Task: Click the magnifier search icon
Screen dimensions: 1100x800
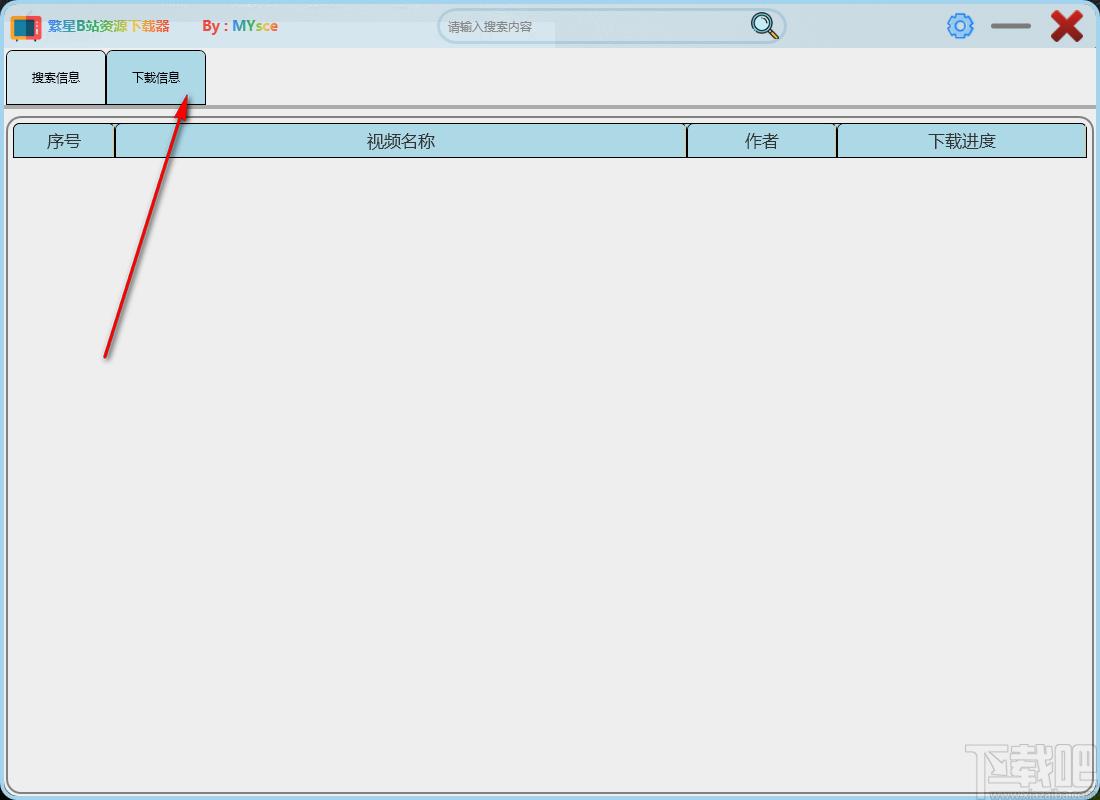Action: coord(764,26)
